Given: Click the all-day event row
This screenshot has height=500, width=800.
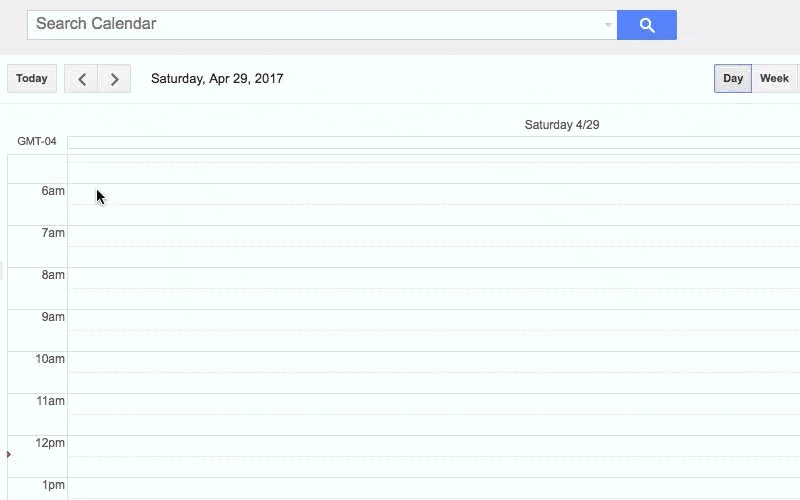Looking at the screenshot, I should [433, 142].
